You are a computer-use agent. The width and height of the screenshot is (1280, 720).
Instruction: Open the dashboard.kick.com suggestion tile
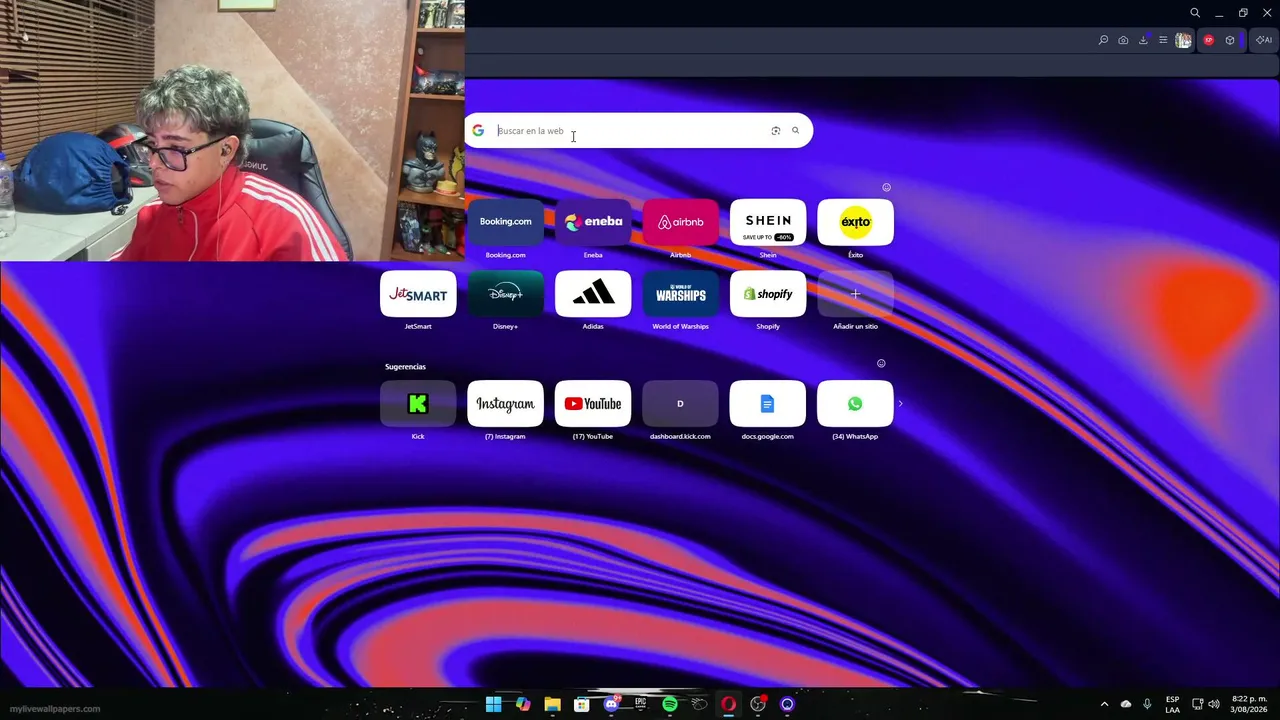pos(680,404)
